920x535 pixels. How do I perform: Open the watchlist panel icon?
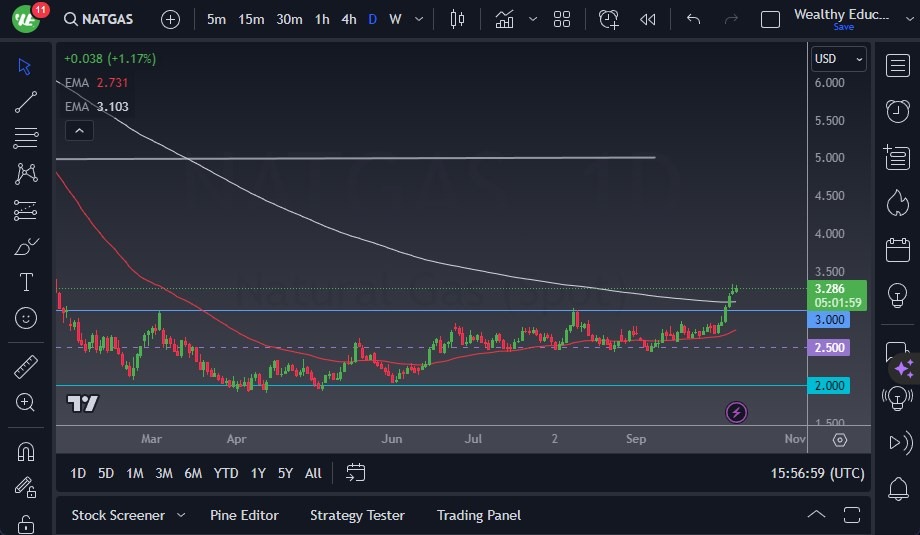point(897,65)
